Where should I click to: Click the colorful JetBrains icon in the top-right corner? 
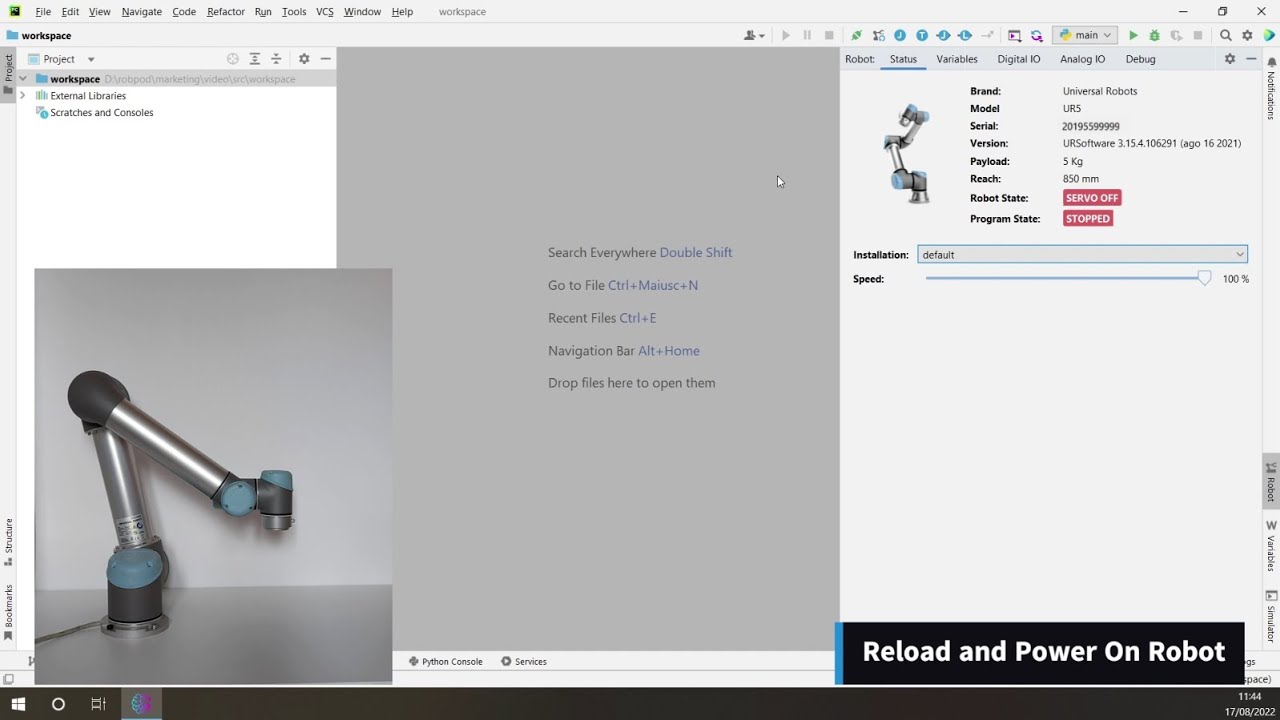(1269, 35)
